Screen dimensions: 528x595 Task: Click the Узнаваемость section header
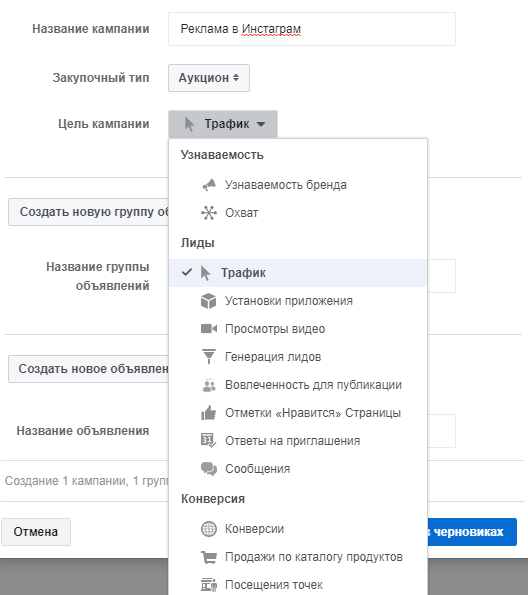222,155
